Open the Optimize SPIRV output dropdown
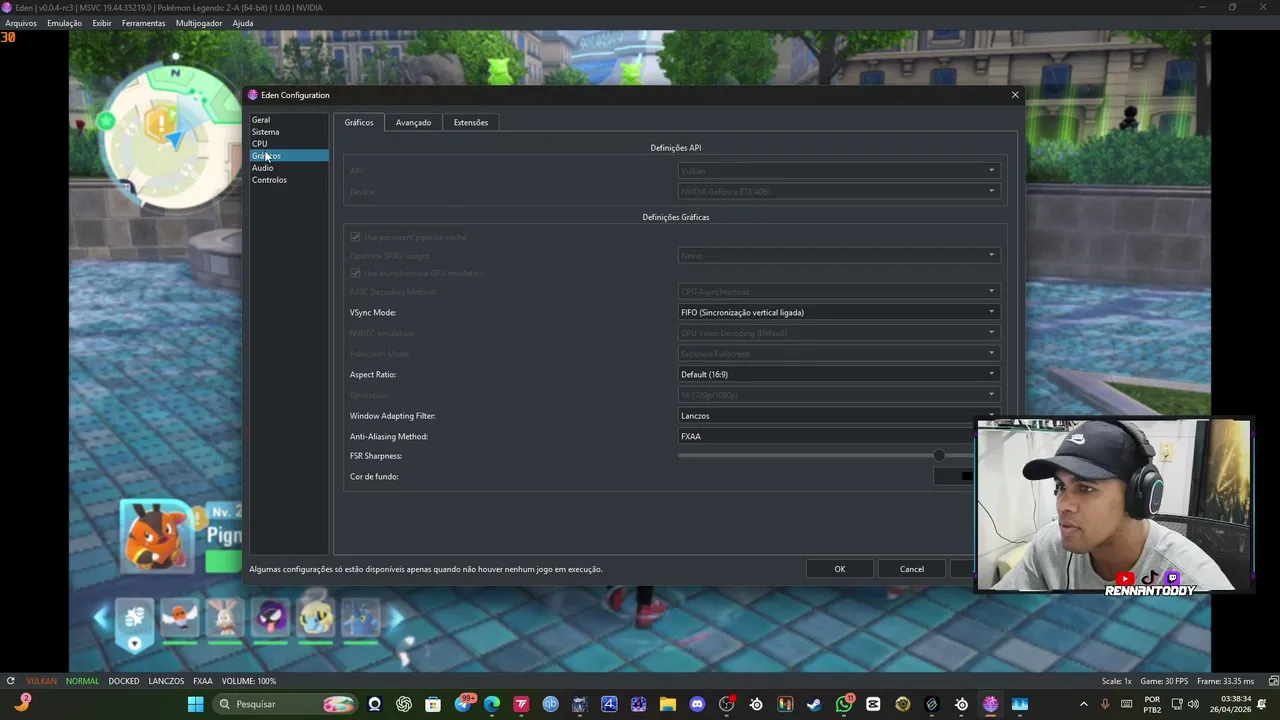 coord(838,255)
